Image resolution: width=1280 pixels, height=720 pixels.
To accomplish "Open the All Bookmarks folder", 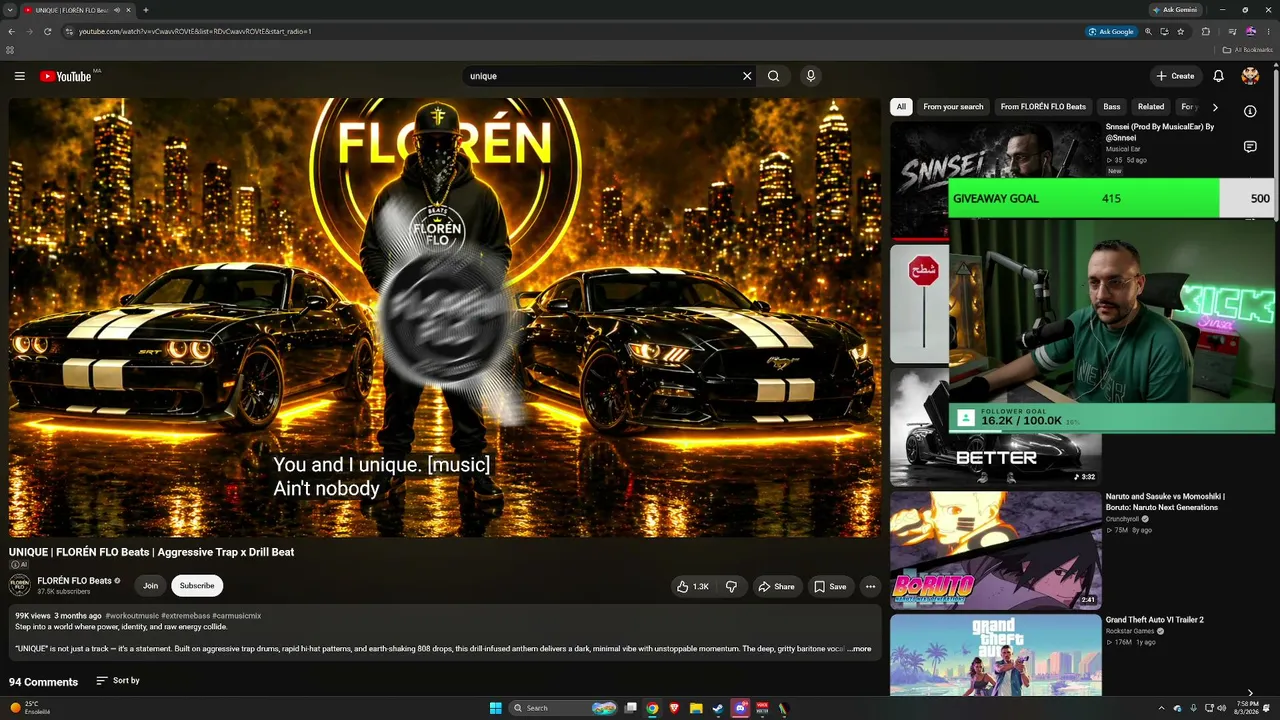I will (x=1248, y=50).
